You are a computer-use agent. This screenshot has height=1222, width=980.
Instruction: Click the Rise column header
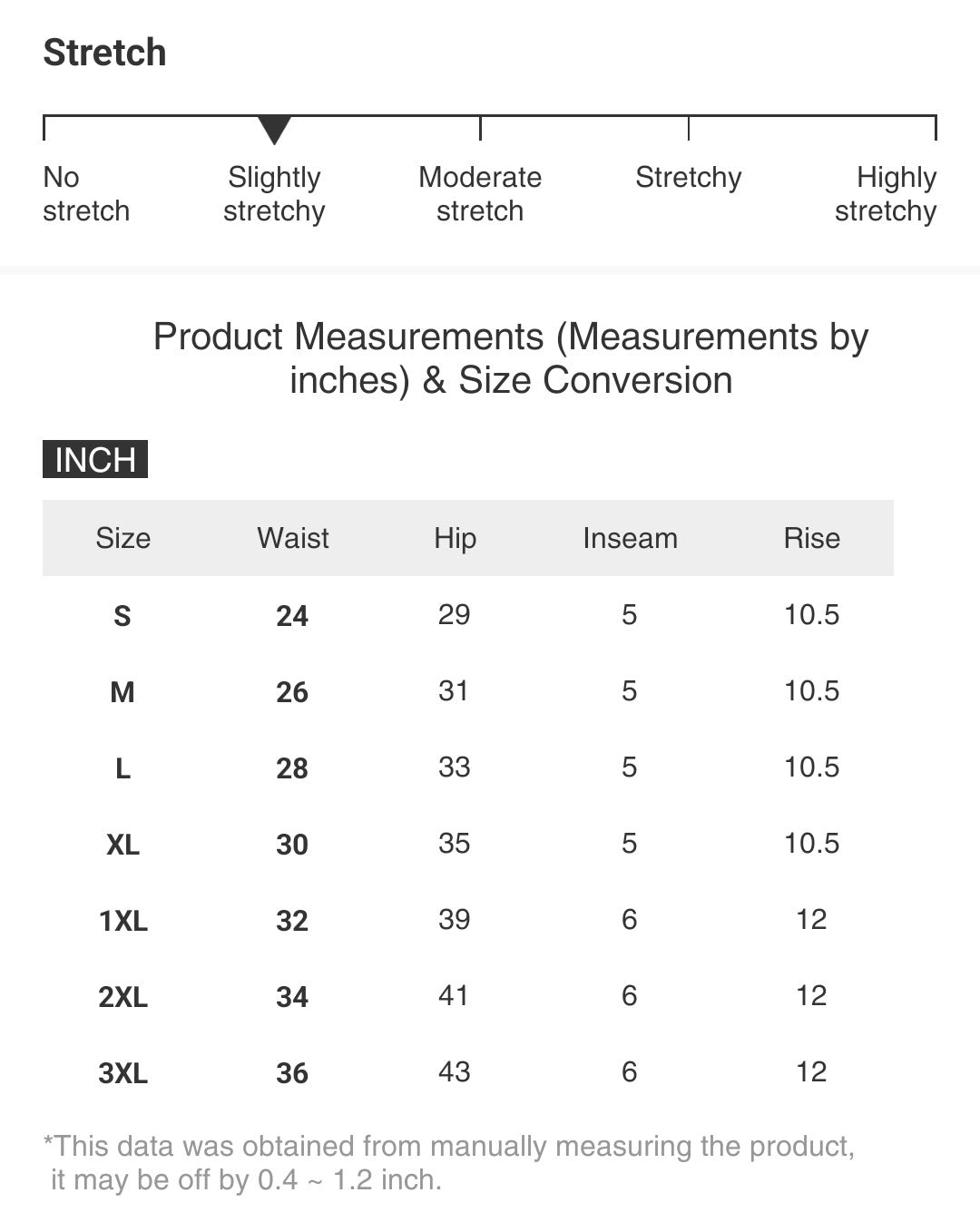811,538
